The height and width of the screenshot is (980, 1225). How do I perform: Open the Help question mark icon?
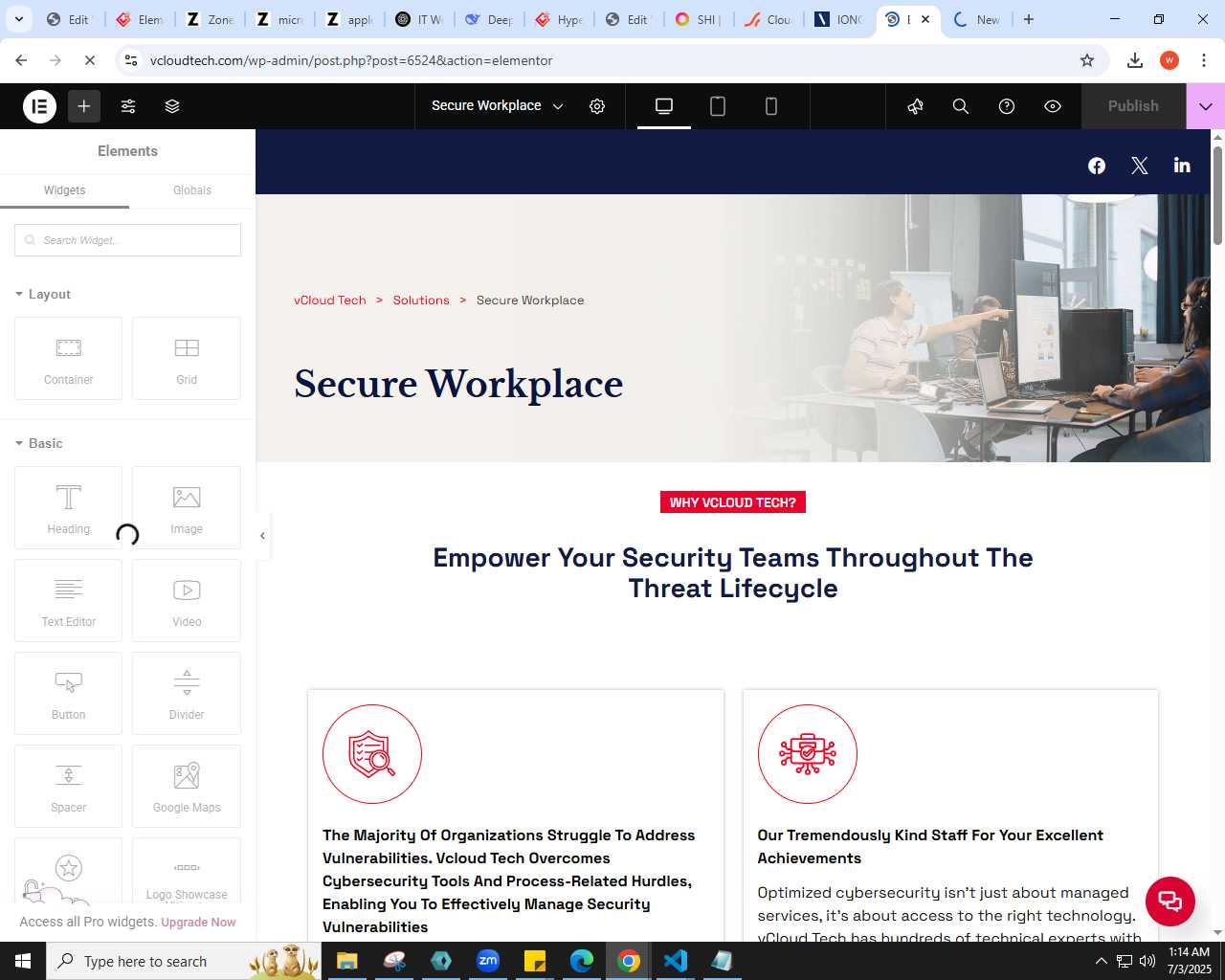(1007, 106)
